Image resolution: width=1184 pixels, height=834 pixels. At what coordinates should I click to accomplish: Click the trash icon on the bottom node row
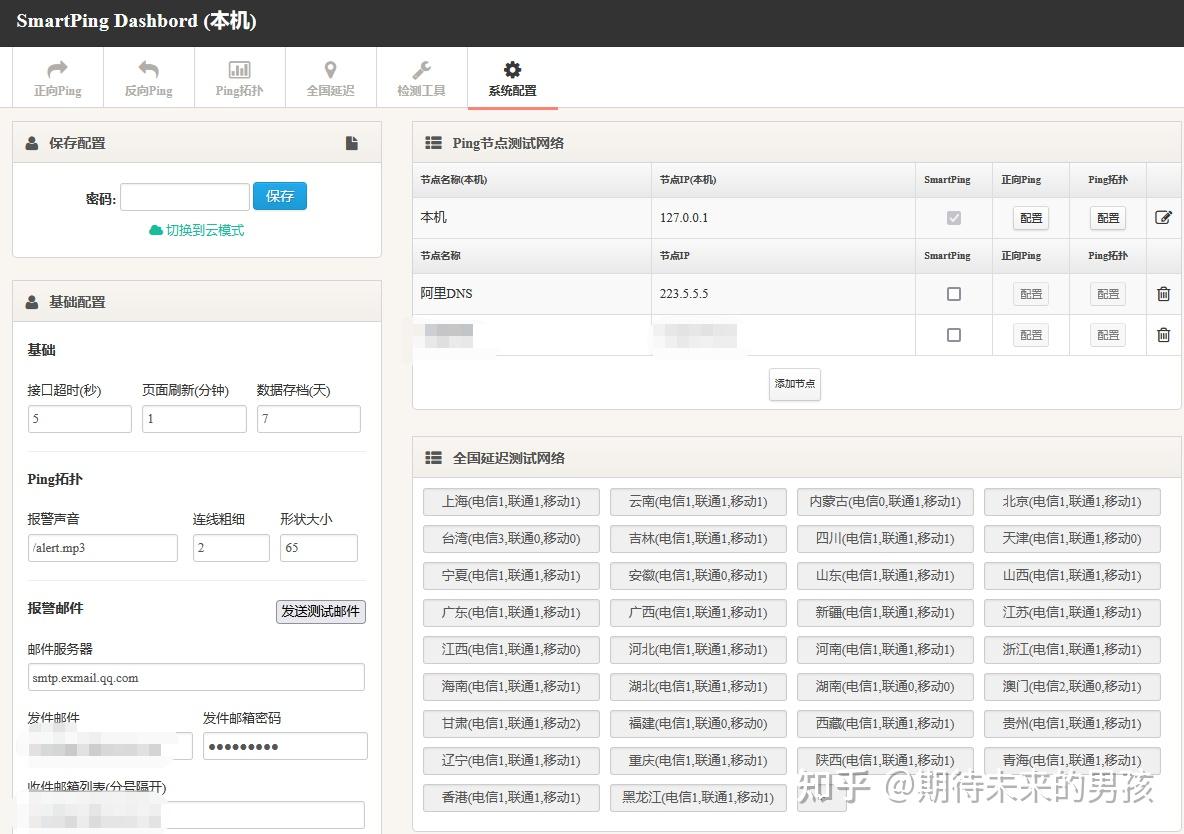coord(1164,335)
